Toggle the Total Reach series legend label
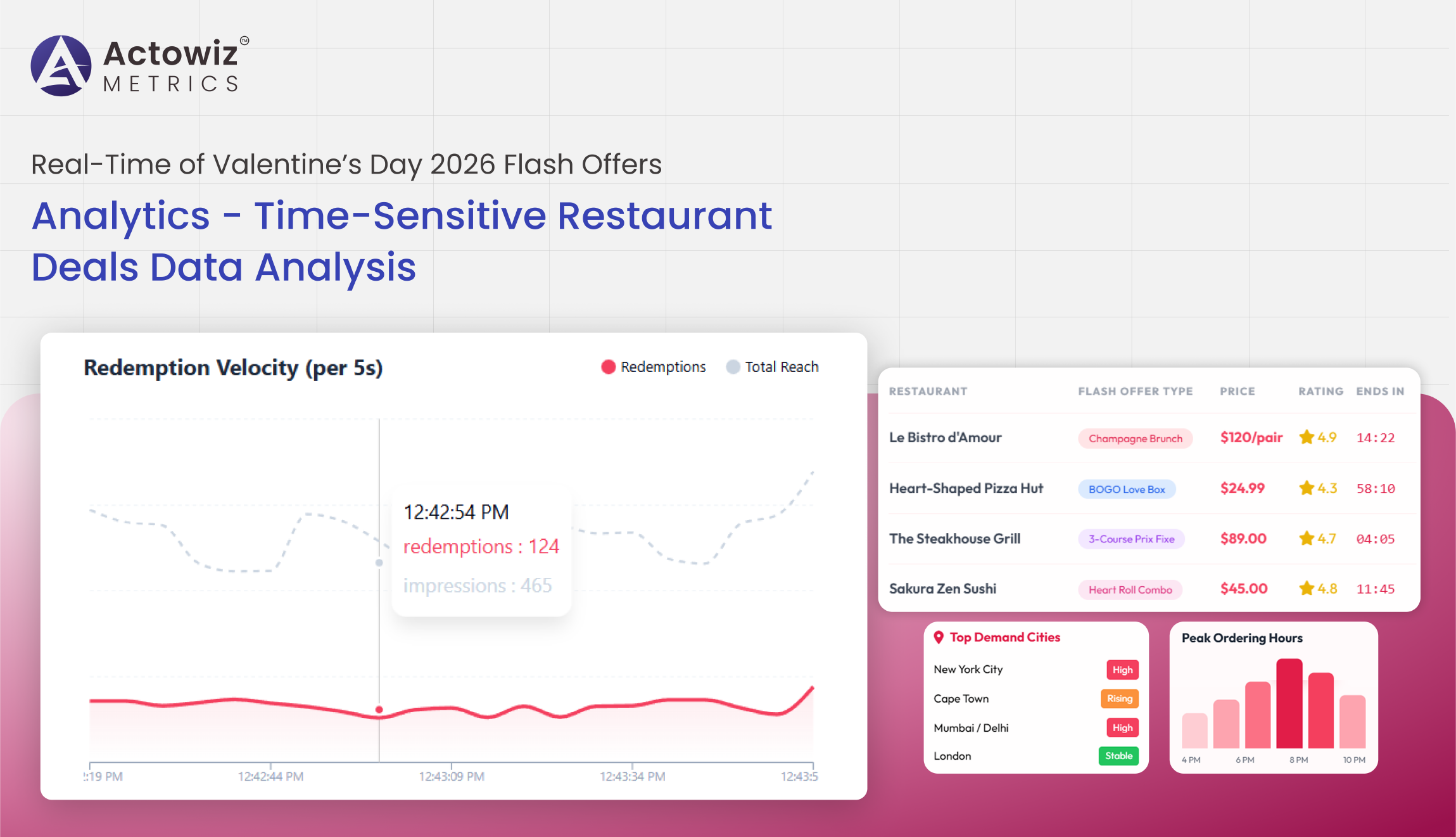Screen dimensions: 1456x837 (782, 367)
